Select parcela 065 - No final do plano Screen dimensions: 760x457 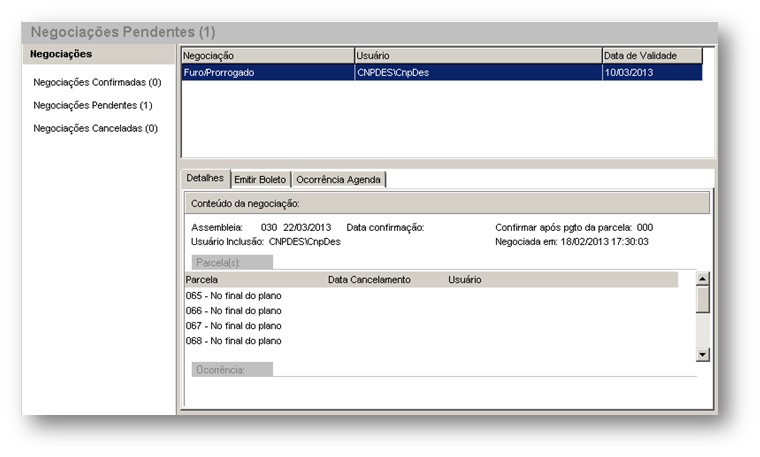233,296
